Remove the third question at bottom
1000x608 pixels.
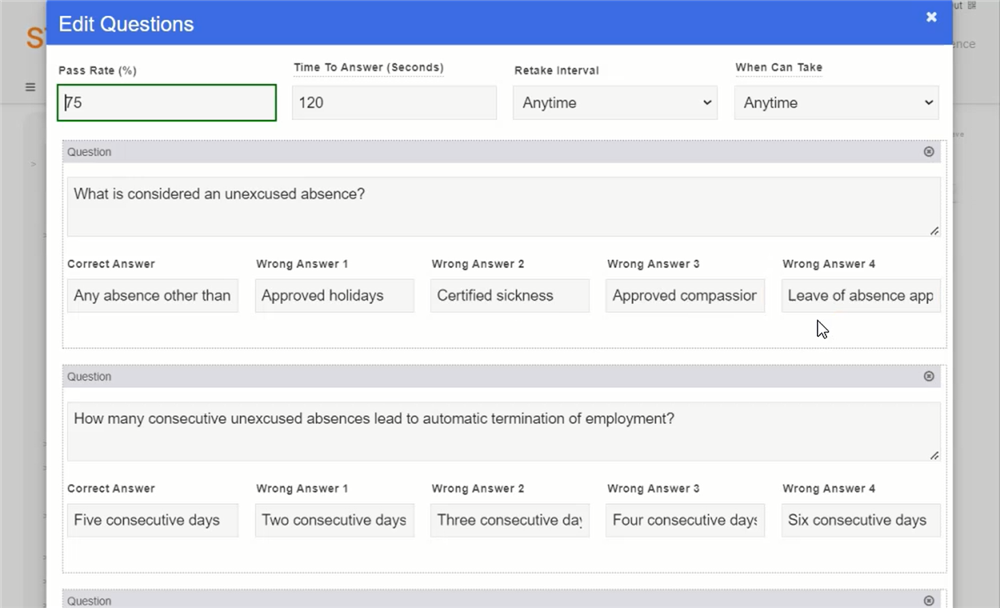[929, 601]
